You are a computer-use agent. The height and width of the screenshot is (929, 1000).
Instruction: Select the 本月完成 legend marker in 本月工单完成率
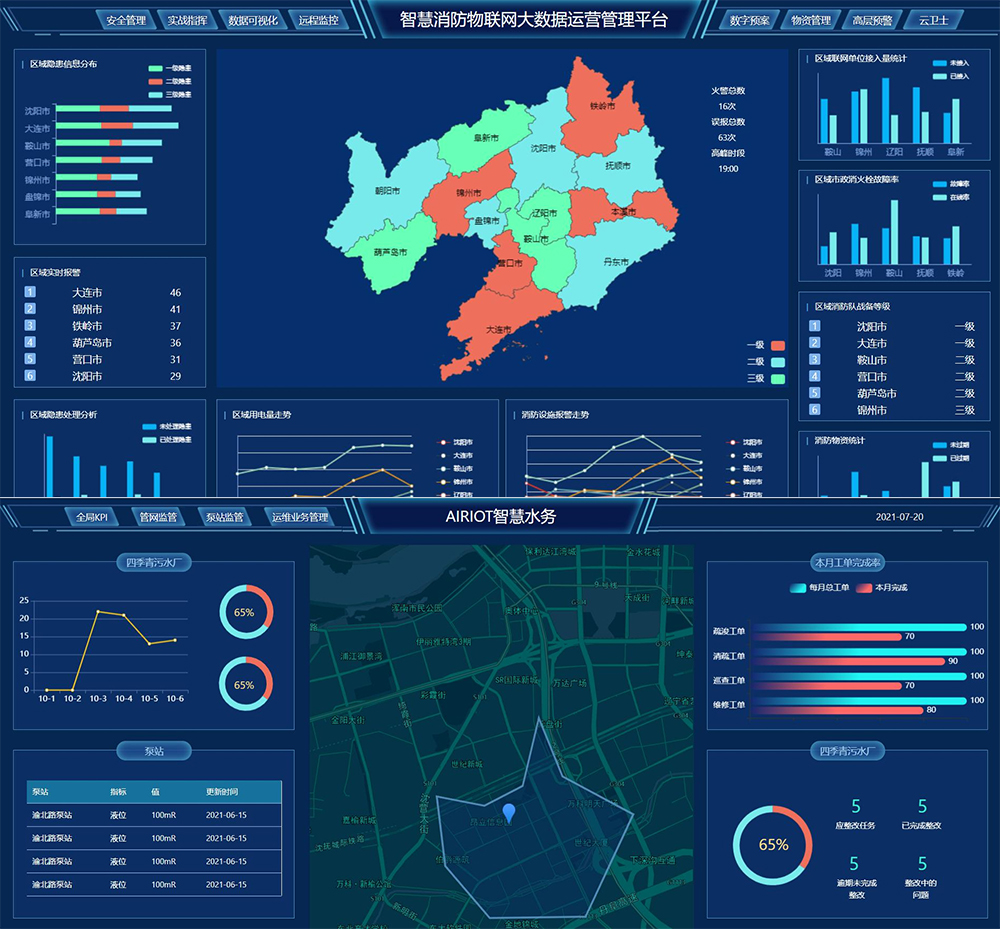864,588
